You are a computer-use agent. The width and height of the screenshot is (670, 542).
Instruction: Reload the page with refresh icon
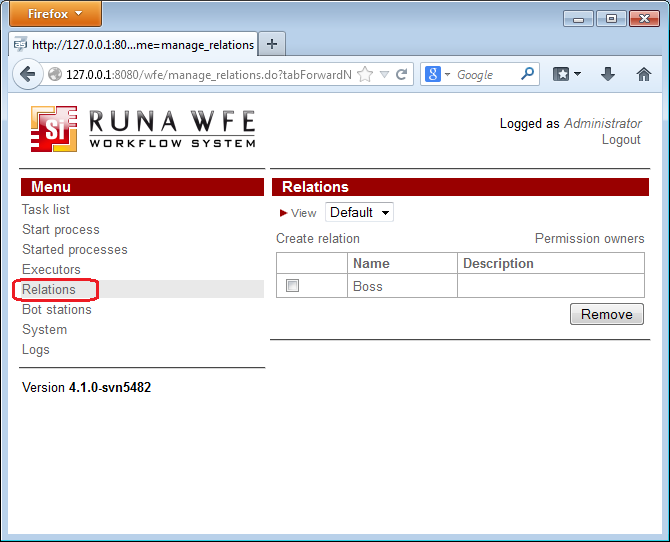click(402, 74)
